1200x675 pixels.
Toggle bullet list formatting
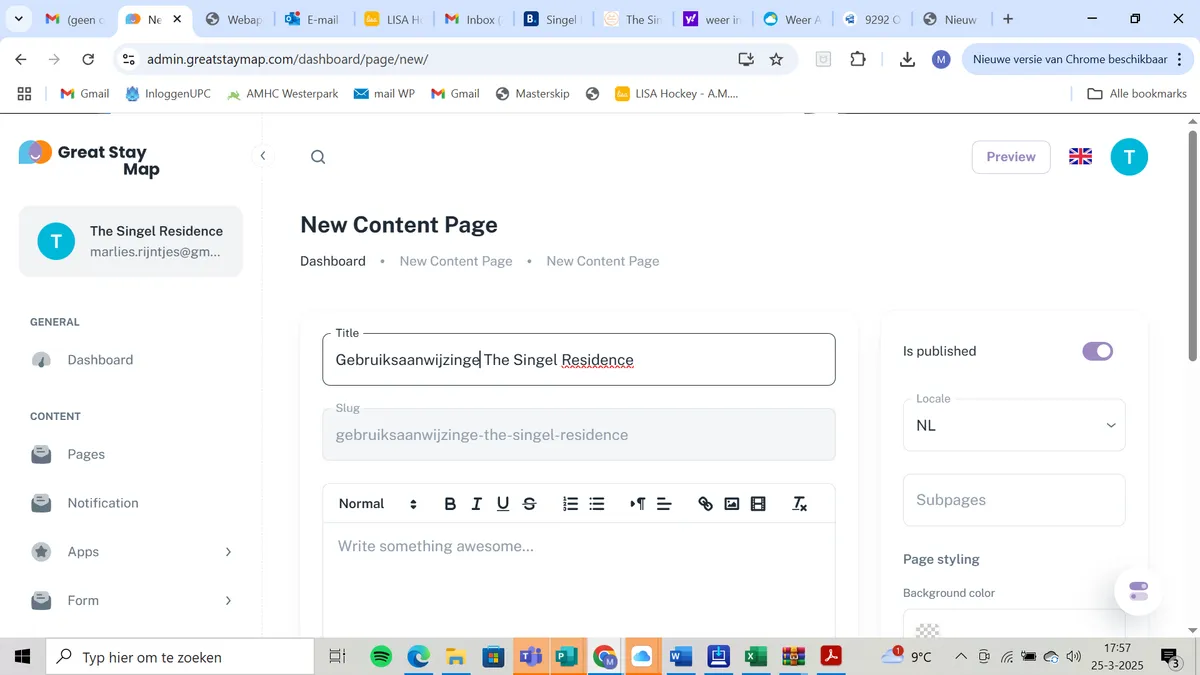[597, 504]
